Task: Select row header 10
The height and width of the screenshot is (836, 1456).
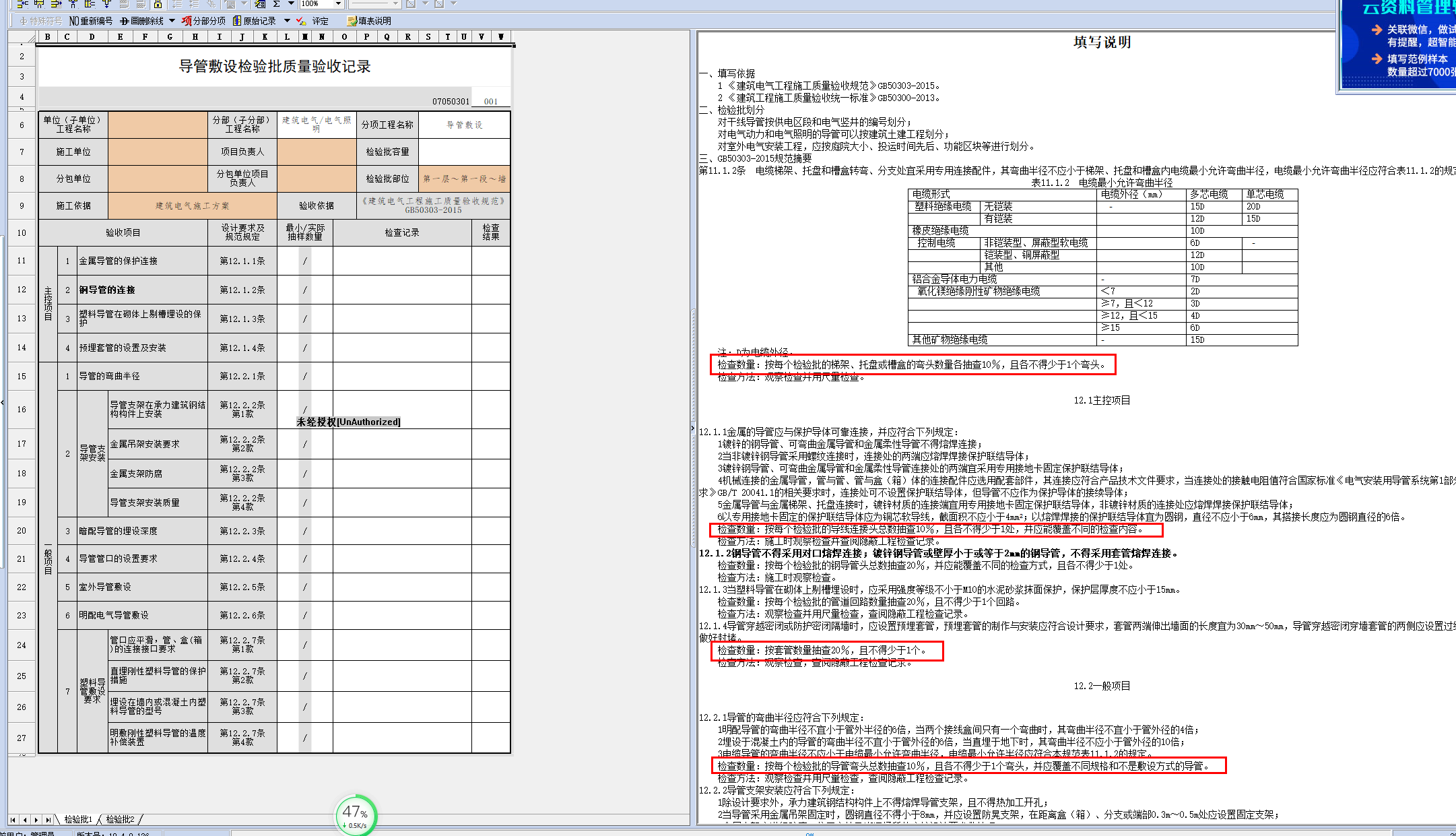Action: click(22, 233)
